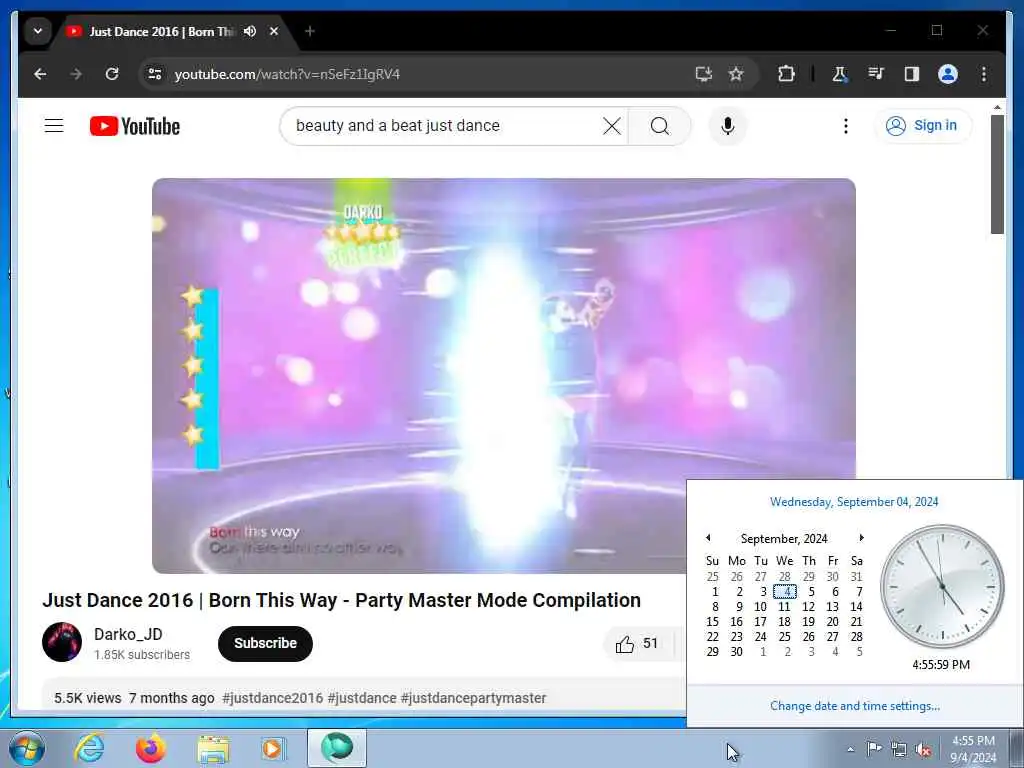Click the #justdancepartymaster hashtag
1024x768 pixels.
tap(473, 698)
